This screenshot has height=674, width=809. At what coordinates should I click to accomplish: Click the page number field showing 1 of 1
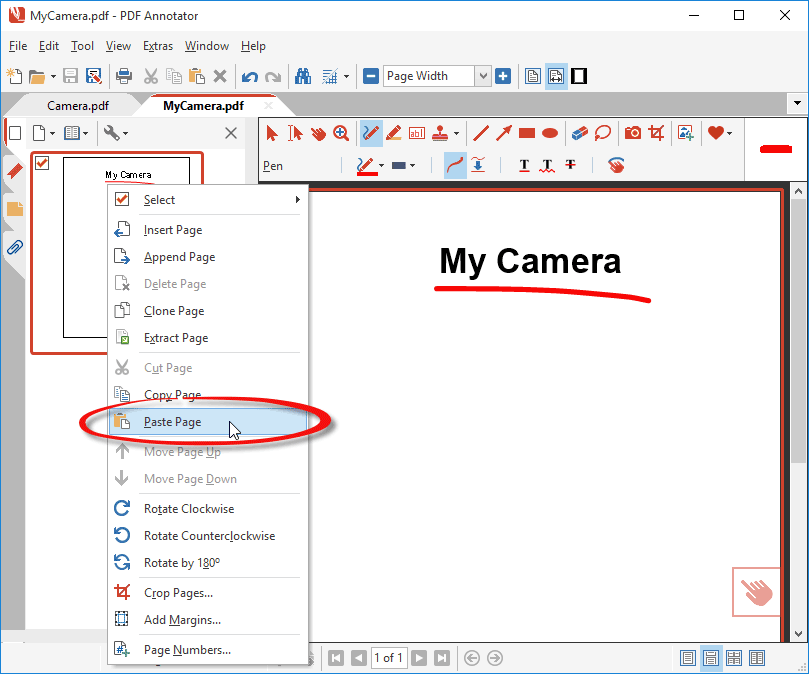pos(389,657)
